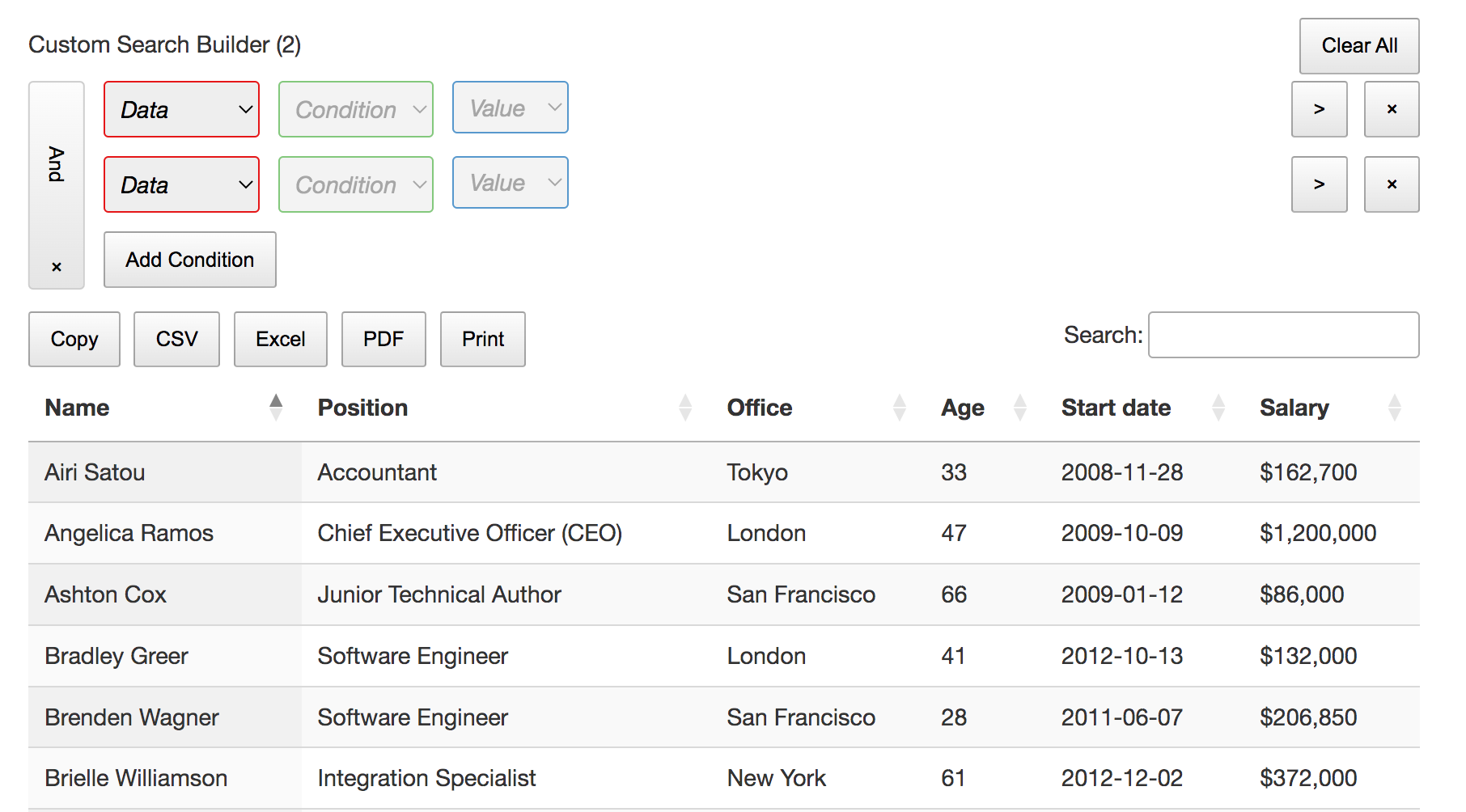Open the first Data dropdown
Viewport: 1466px width, 812px height.
tap(181, 109)
